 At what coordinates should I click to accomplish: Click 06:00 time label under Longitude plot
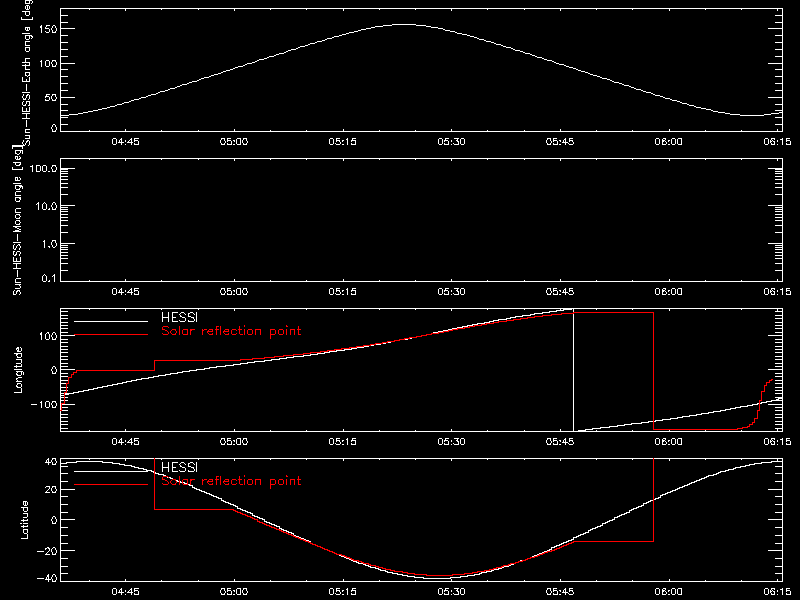click(x=669, y=441)
